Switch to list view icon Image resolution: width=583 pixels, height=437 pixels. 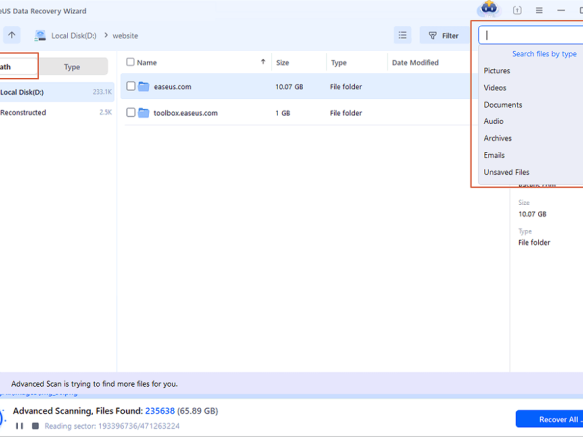click(x=402, y=35)
